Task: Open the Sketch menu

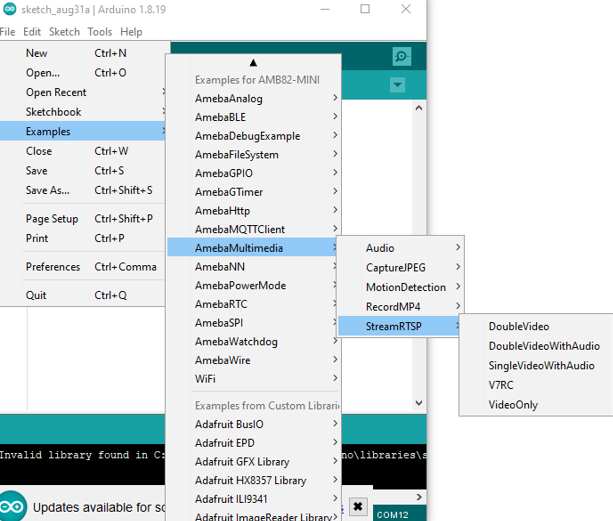Action: pos(64,32)
